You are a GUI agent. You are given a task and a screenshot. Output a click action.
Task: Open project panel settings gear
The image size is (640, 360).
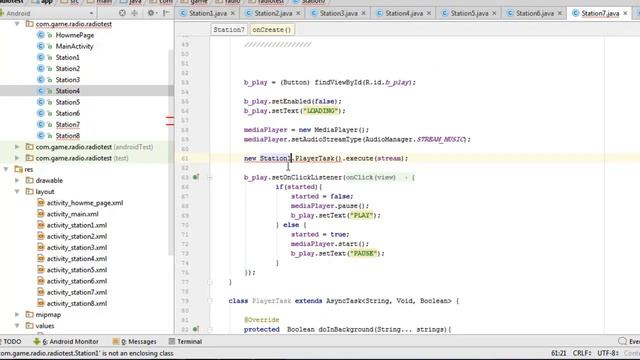click(x=151, y=13)
